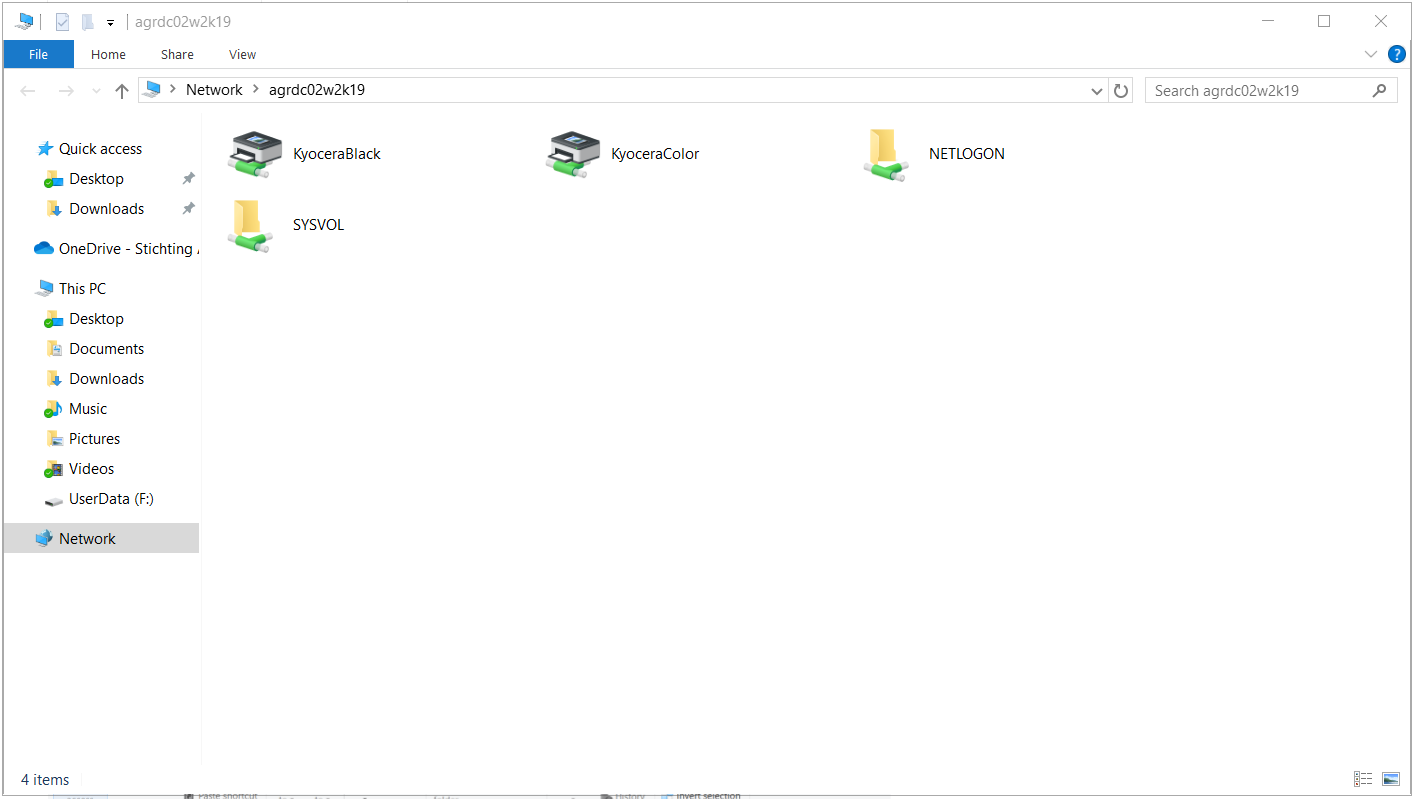Minimize the File Explorer window
Screen dimensions: 1415x799
pos(1267,21)
